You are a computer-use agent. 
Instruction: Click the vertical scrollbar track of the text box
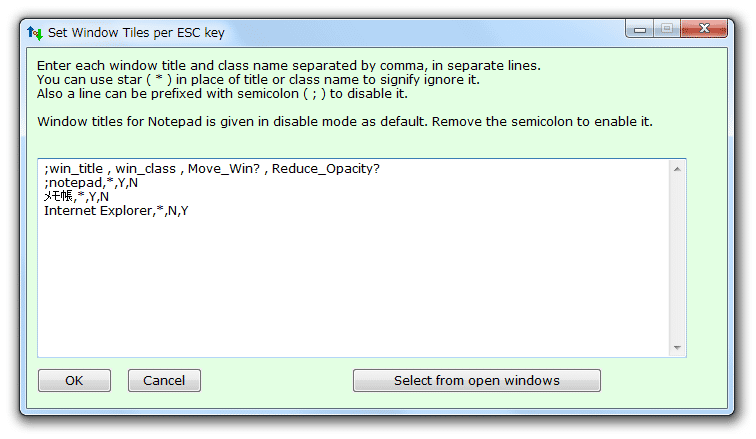click(x=677, y=258)
